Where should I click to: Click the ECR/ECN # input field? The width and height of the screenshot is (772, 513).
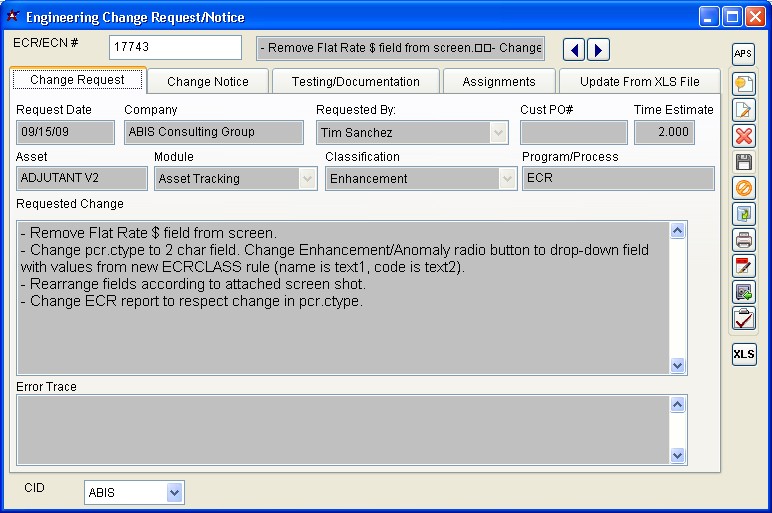(x=175, y=48)
